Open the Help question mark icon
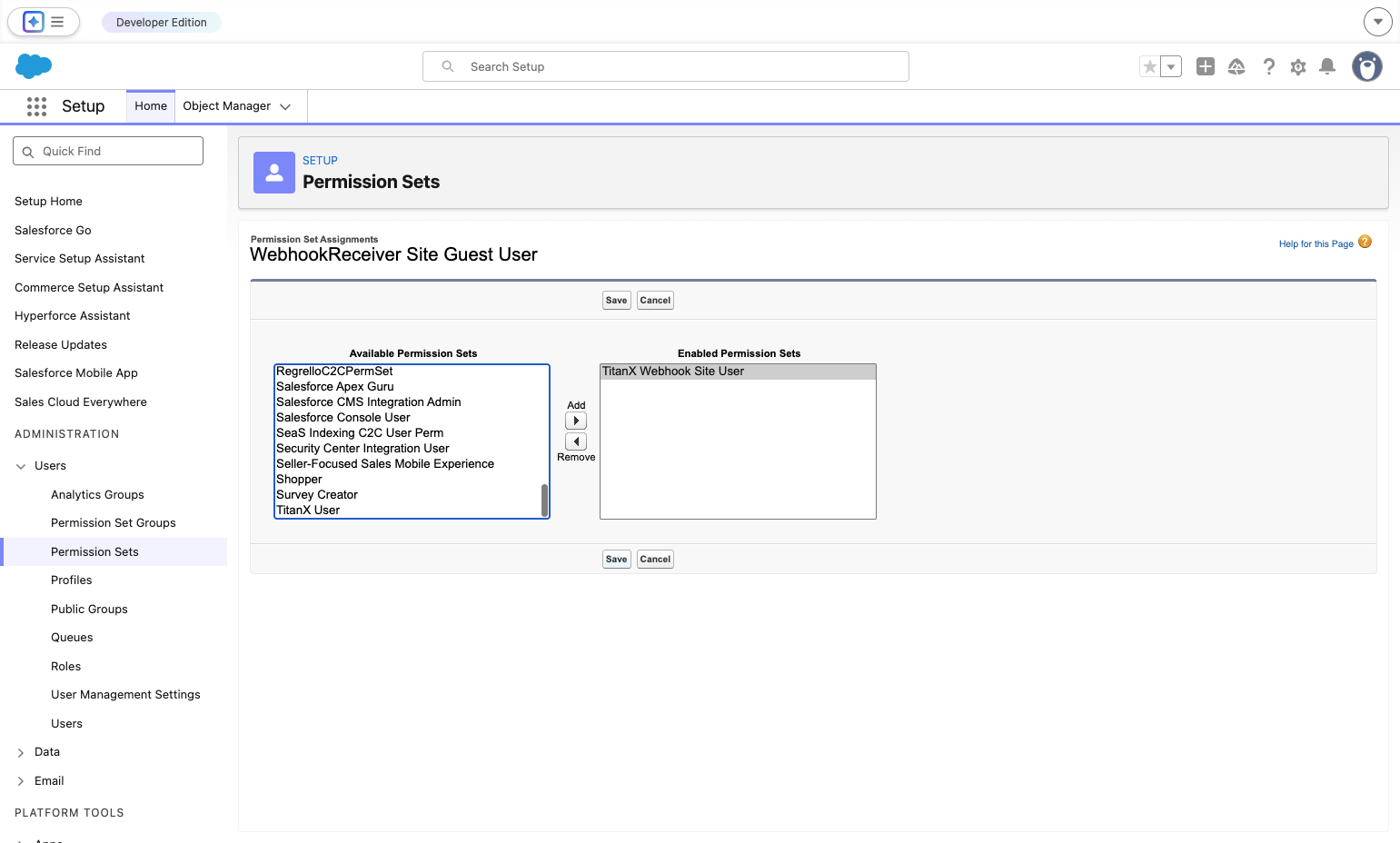This screenshot has width=1400, height=843. (x=1269, y=66)
